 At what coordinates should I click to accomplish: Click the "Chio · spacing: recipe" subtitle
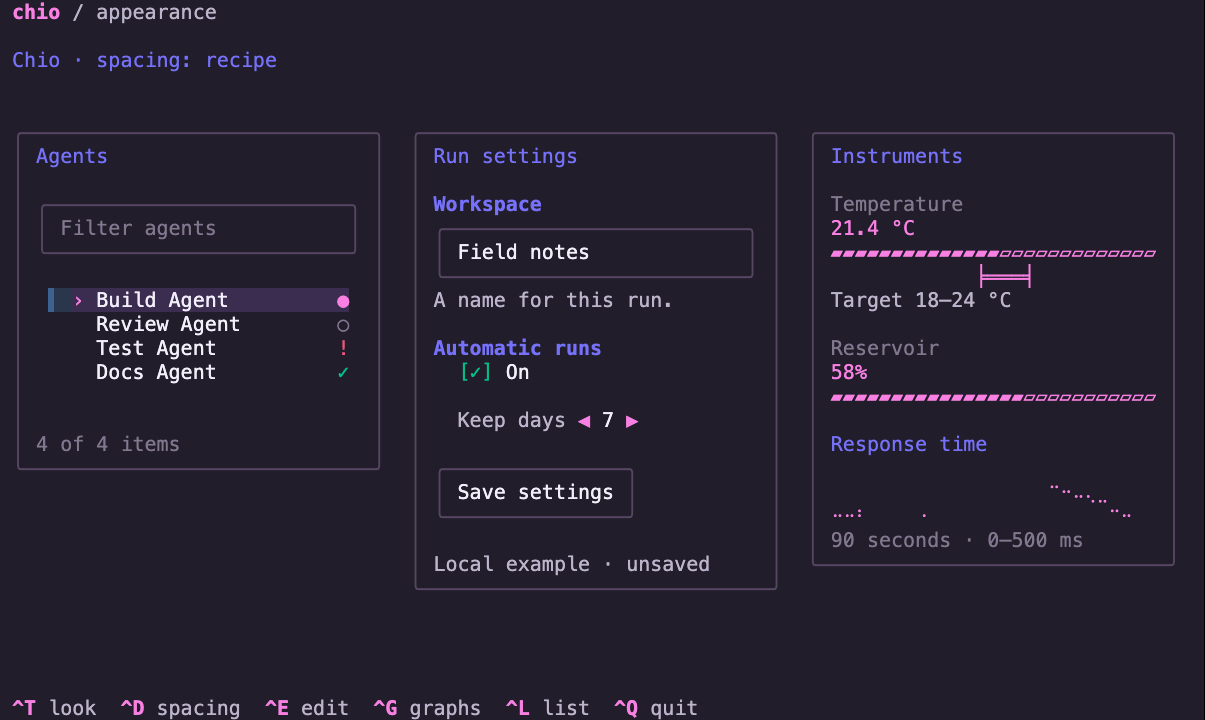[145, 60]
